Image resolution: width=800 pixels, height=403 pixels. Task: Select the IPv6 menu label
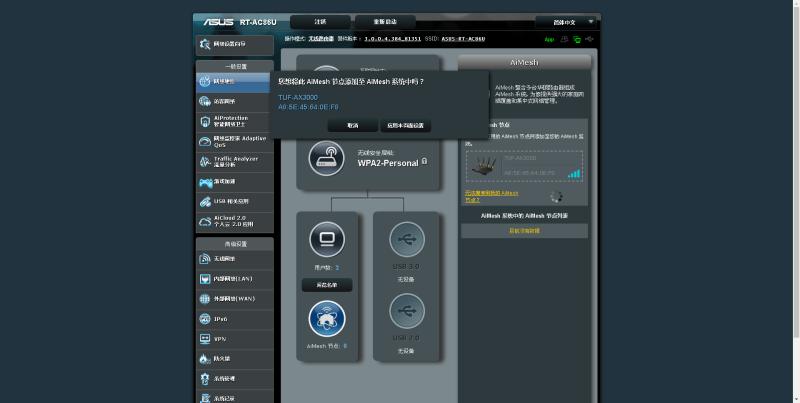click(x=220, y=319)
